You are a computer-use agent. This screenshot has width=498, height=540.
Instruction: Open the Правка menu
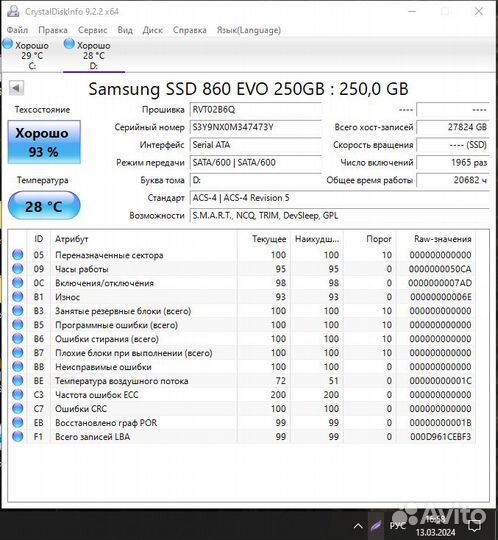tap(53, 30)
